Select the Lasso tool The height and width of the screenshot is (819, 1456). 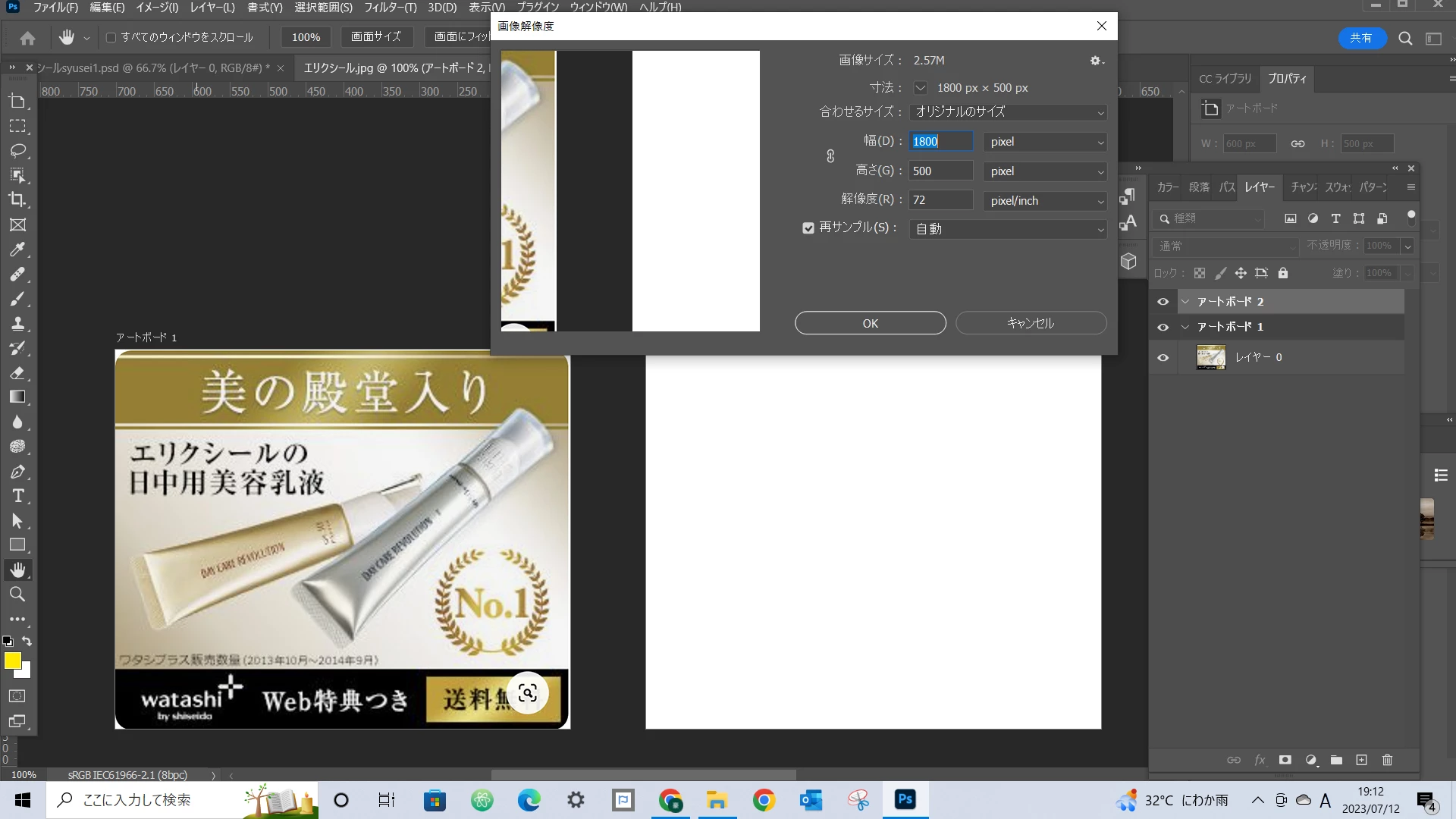pos(17,150)
